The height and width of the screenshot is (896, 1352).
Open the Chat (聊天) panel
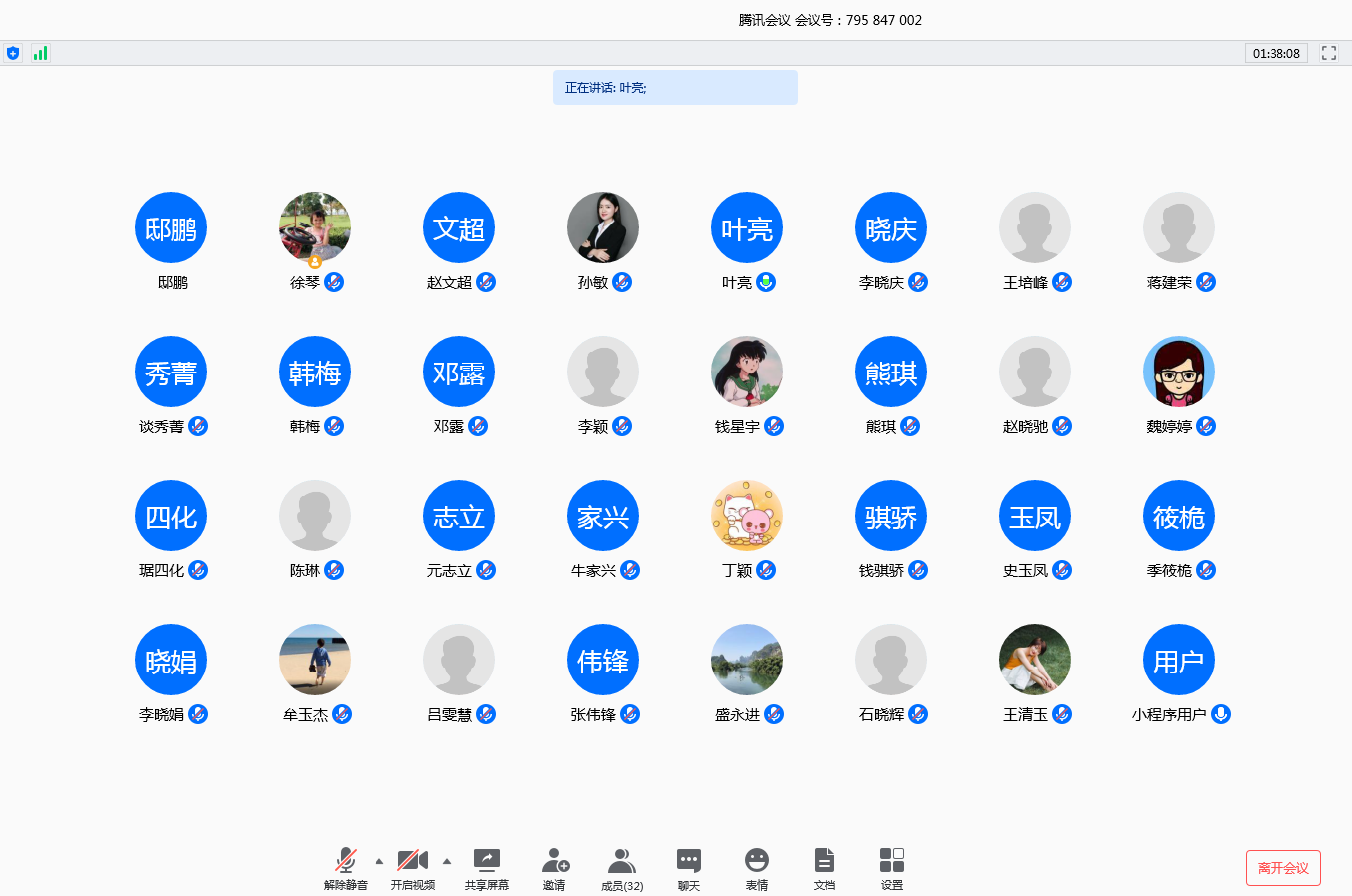[689, 860]
